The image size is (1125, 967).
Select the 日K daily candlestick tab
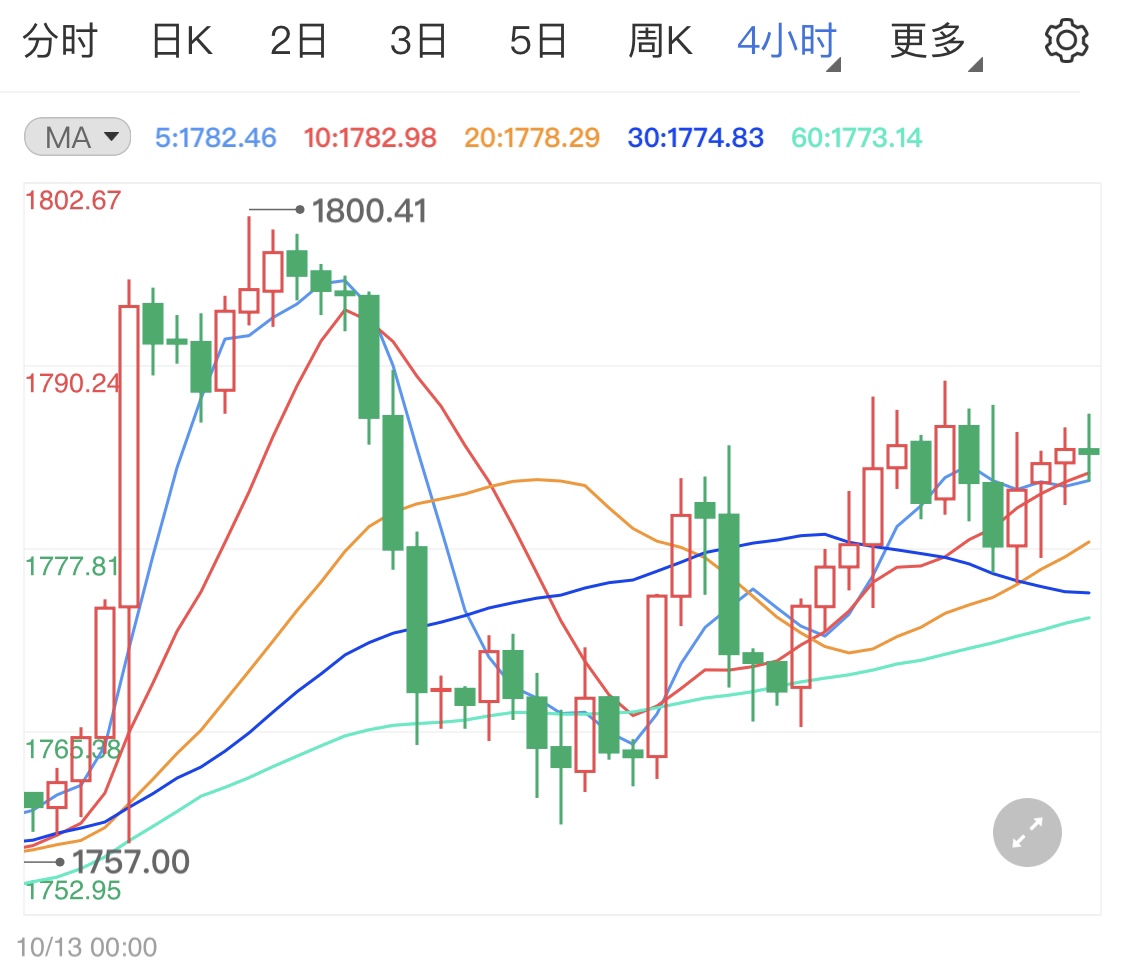coord(182,41)
